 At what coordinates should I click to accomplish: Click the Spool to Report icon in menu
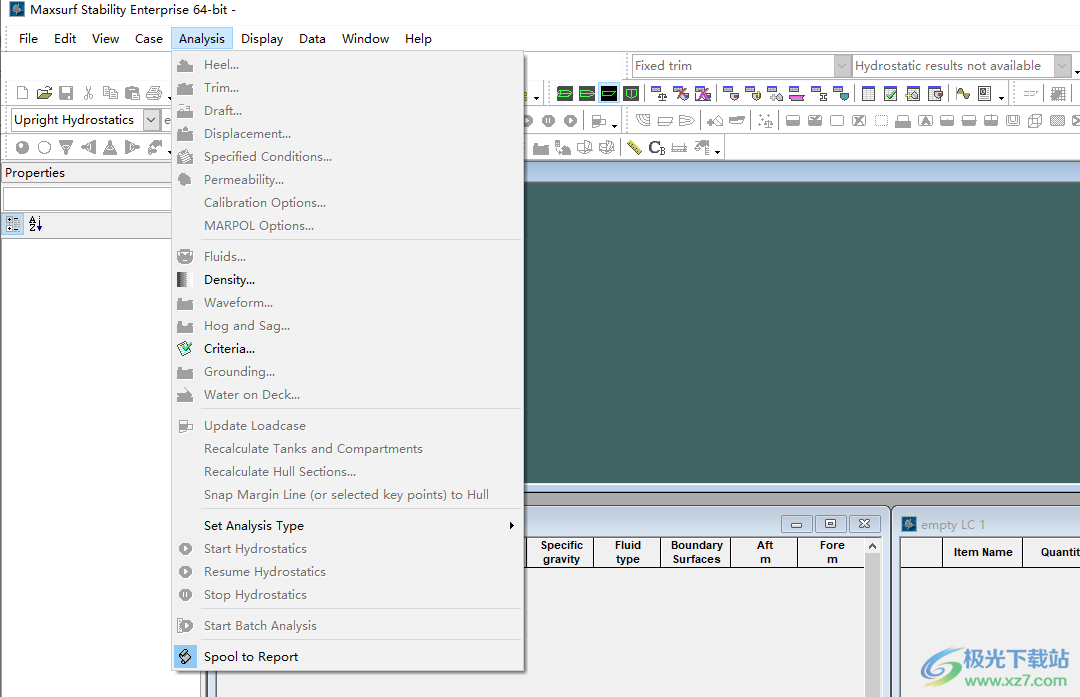tap(185, 656)
